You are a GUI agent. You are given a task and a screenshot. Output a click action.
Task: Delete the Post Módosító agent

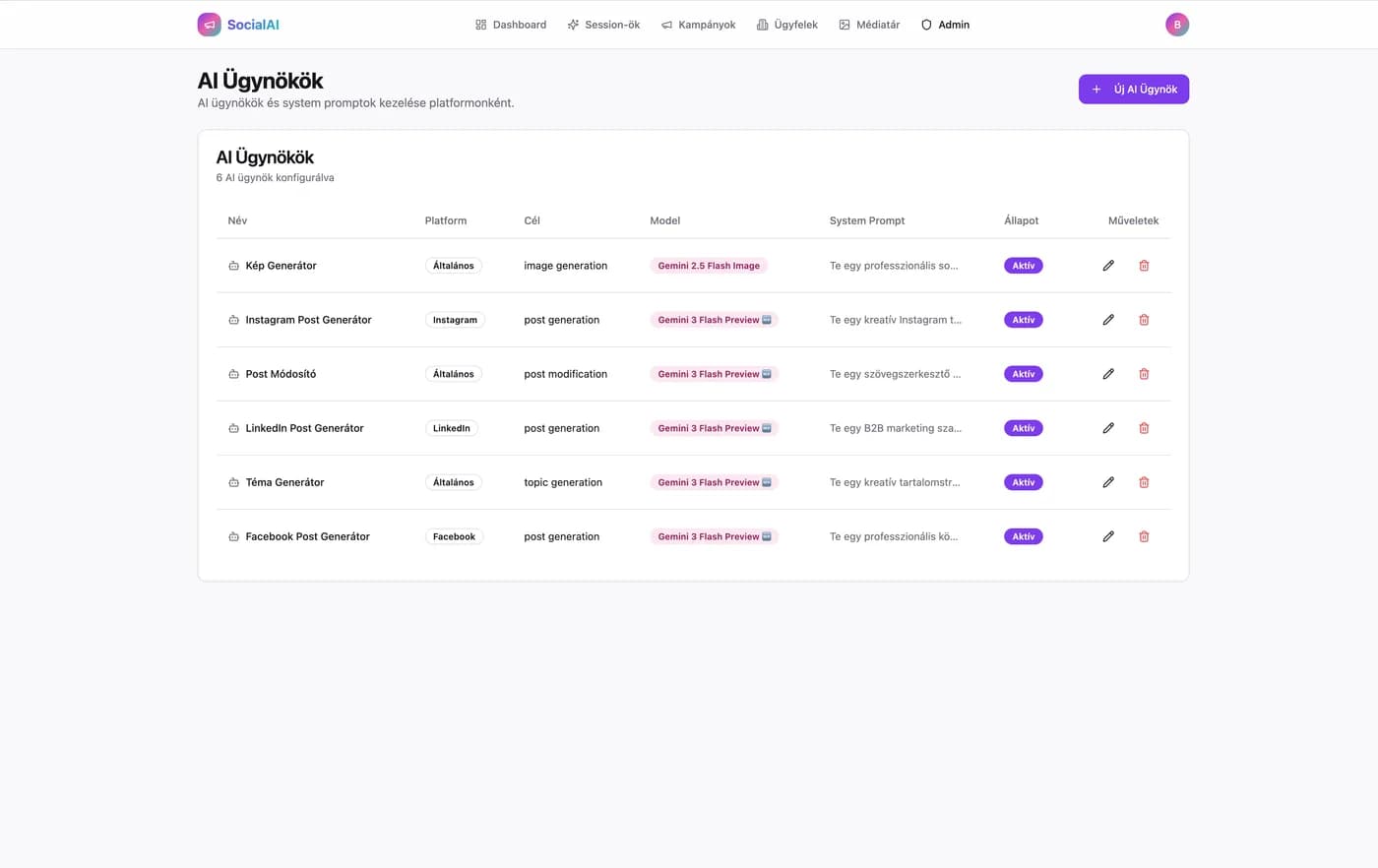[1144, 374]
